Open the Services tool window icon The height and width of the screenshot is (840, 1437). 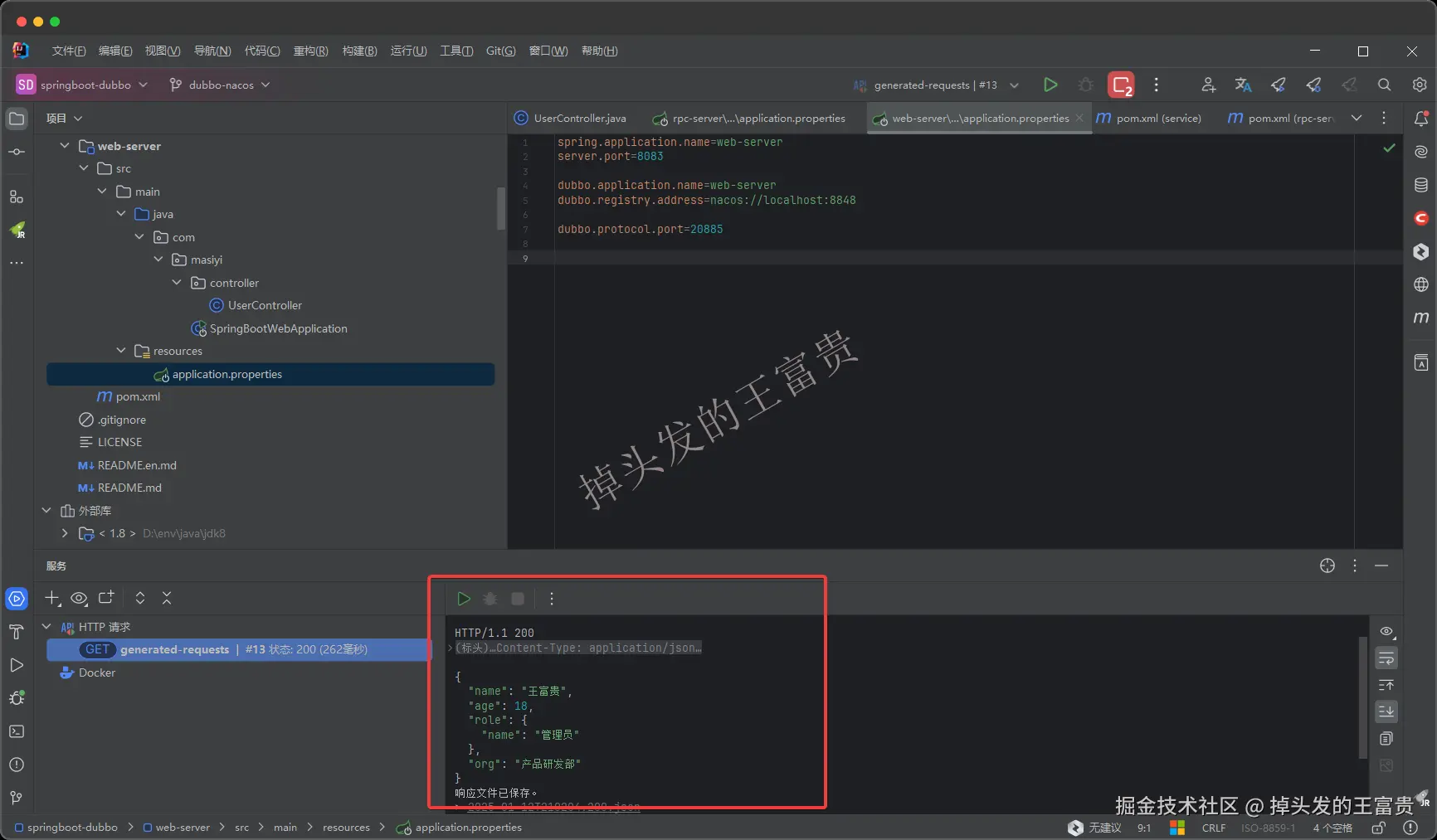(x=17, y=599)
